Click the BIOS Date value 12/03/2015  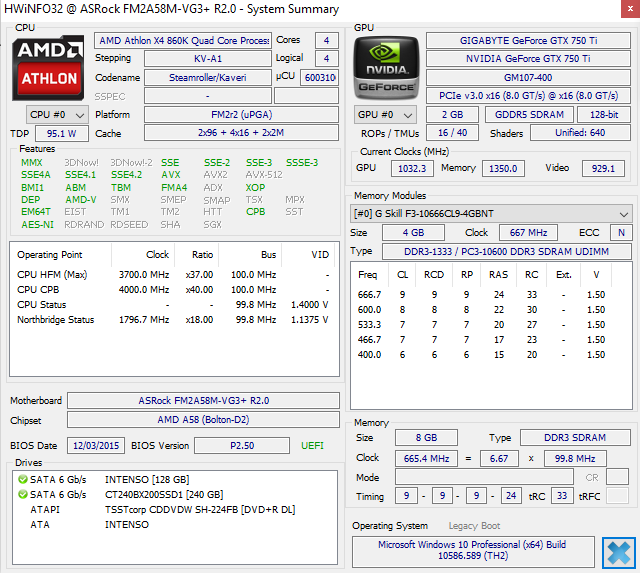96,445
